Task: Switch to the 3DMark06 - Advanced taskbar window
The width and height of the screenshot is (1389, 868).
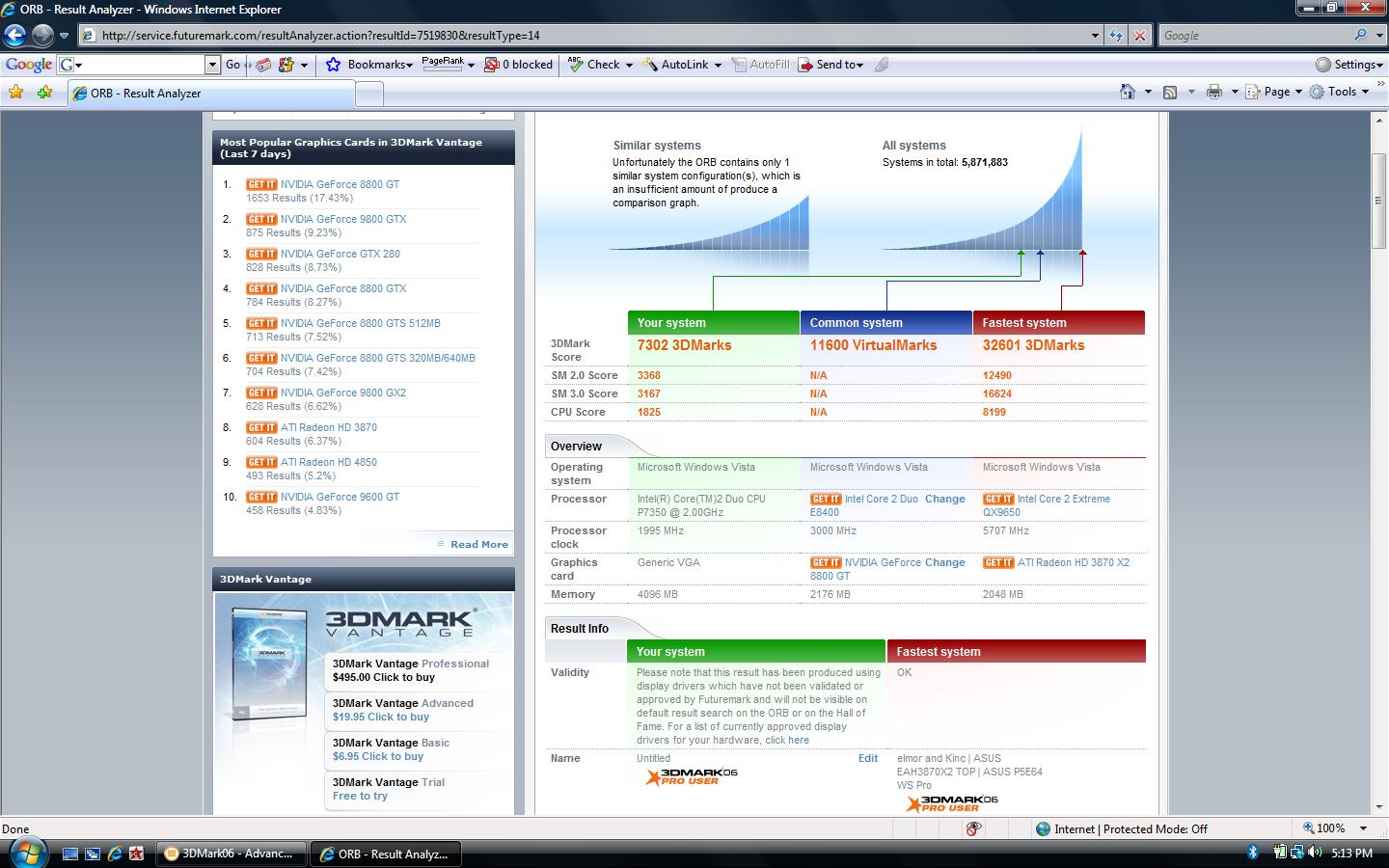Action: point(230,854)
